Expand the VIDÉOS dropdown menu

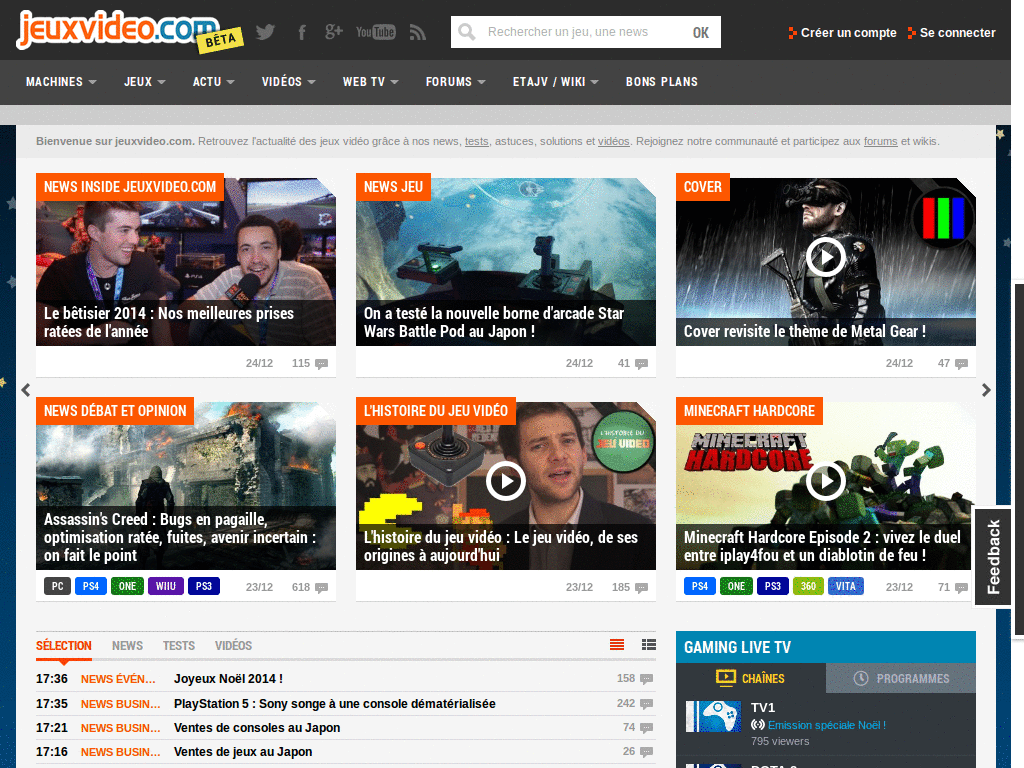289,82
